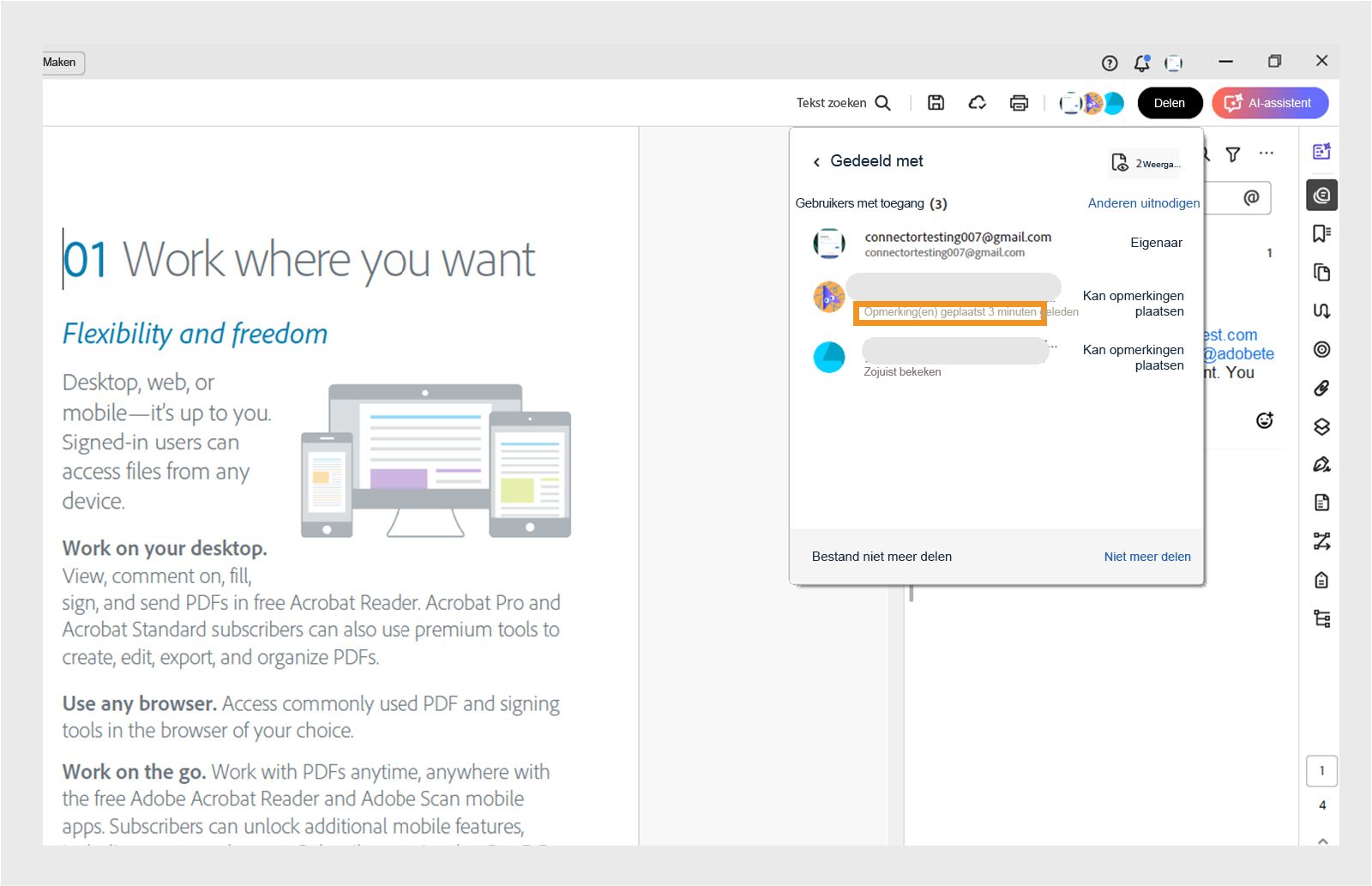
Task: Open the 2 Weerga... views indicator
Action: pyautogui.click(x=1146, y=163)
